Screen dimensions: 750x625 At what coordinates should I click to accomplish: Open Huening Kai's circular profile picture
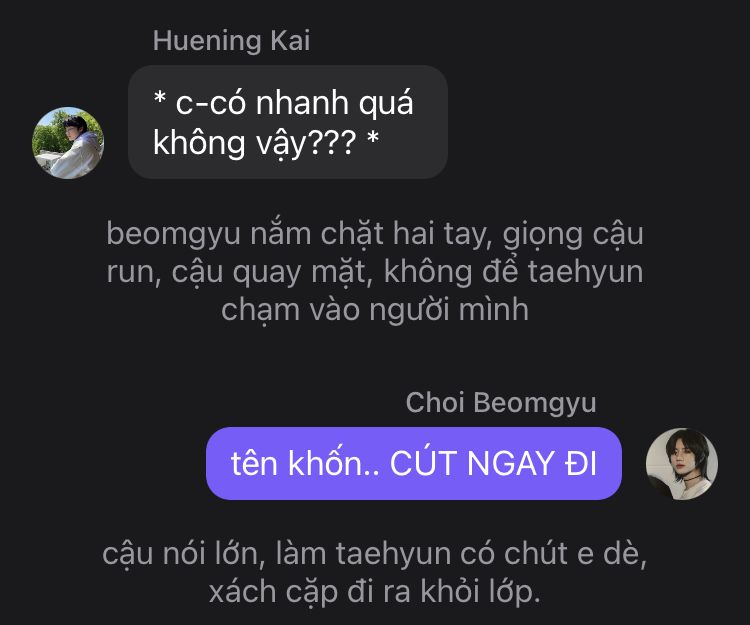pyautogui.click(x=67, y=143)
